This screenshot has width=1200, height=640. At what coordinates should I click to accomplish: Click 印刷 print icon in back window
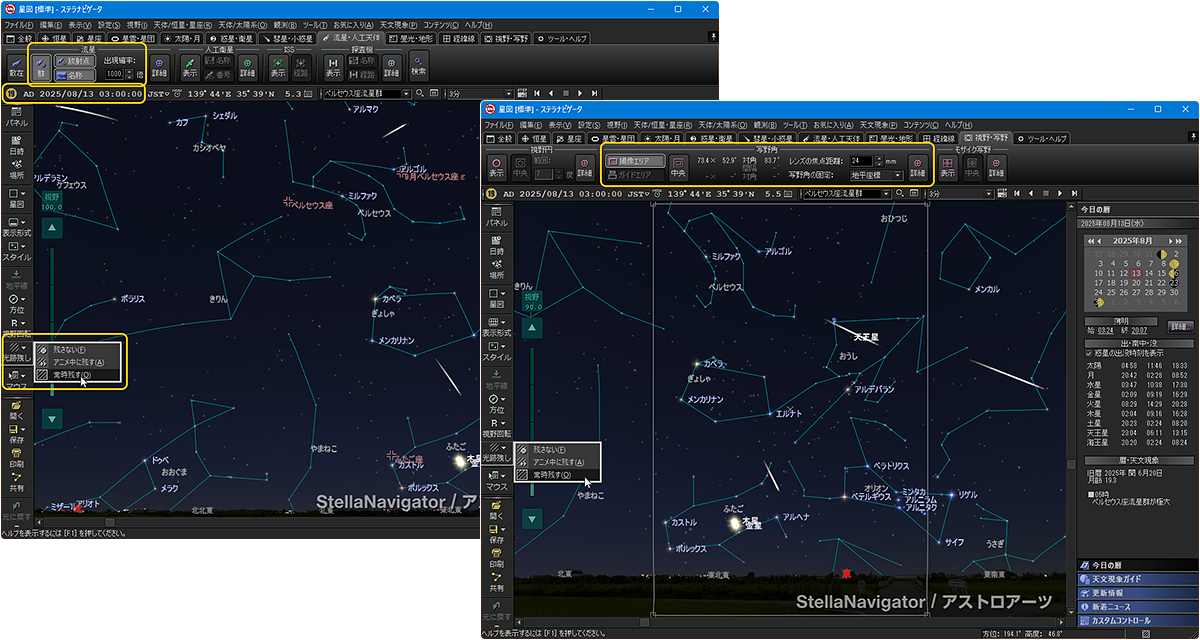click(x=15, y=458)
